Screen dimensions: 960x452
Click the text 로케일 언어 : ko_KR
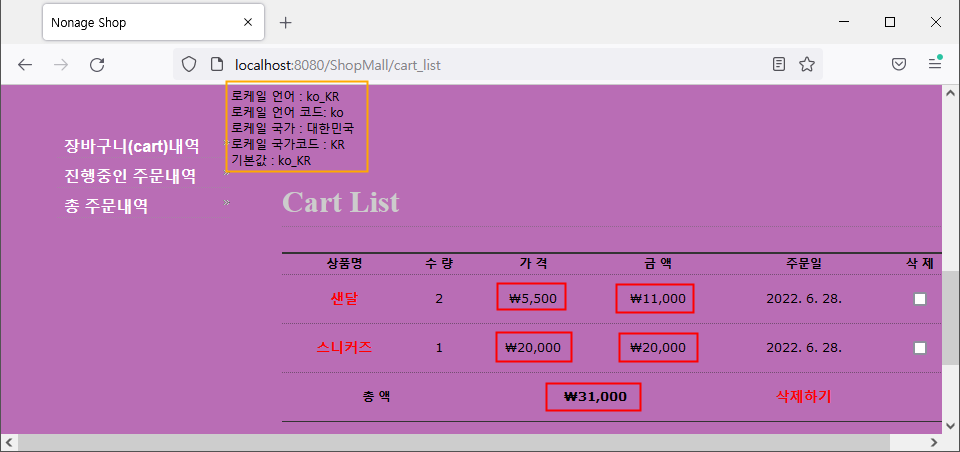[285, 97]
